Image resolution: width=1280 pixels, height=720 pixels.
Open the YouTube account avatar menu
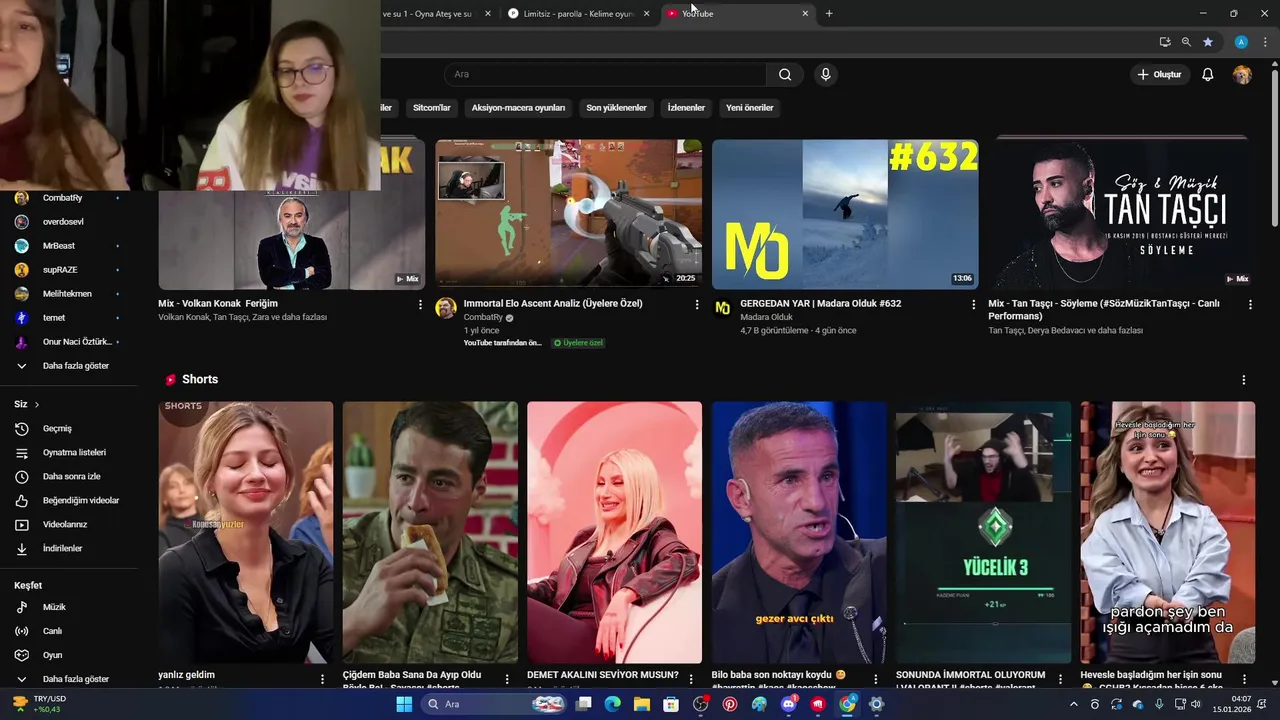(1242, 75)
